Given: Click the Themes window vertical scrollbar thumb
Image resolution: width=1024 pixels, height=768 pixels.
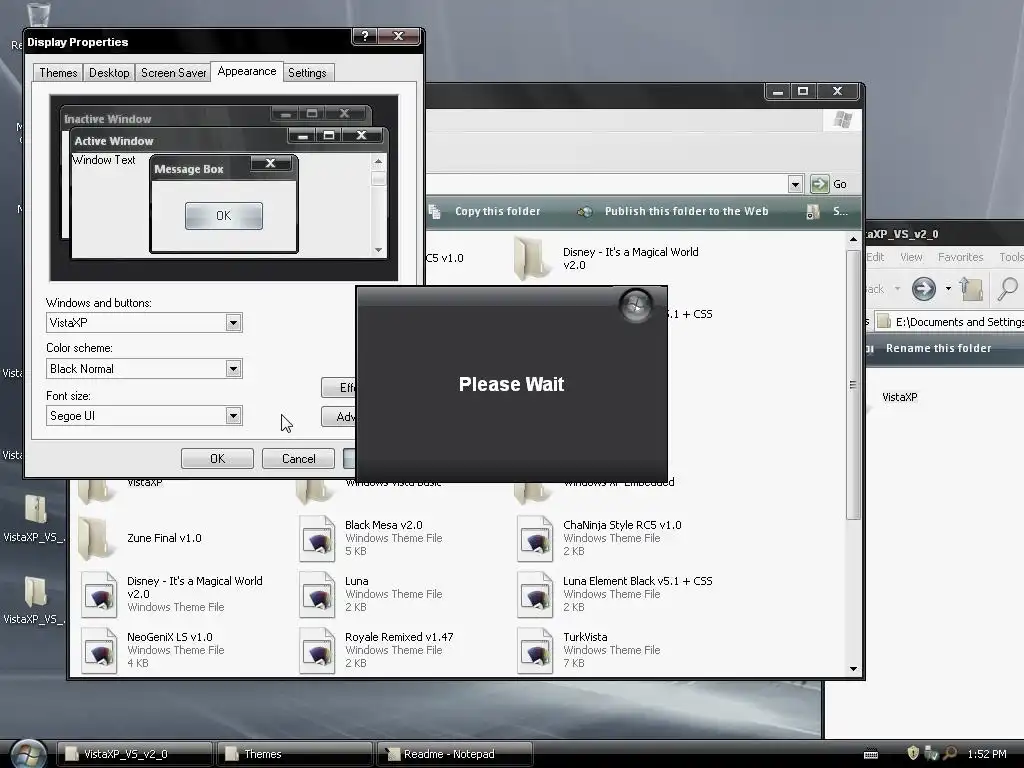Looking at the screenshot, I should point(853,385).
